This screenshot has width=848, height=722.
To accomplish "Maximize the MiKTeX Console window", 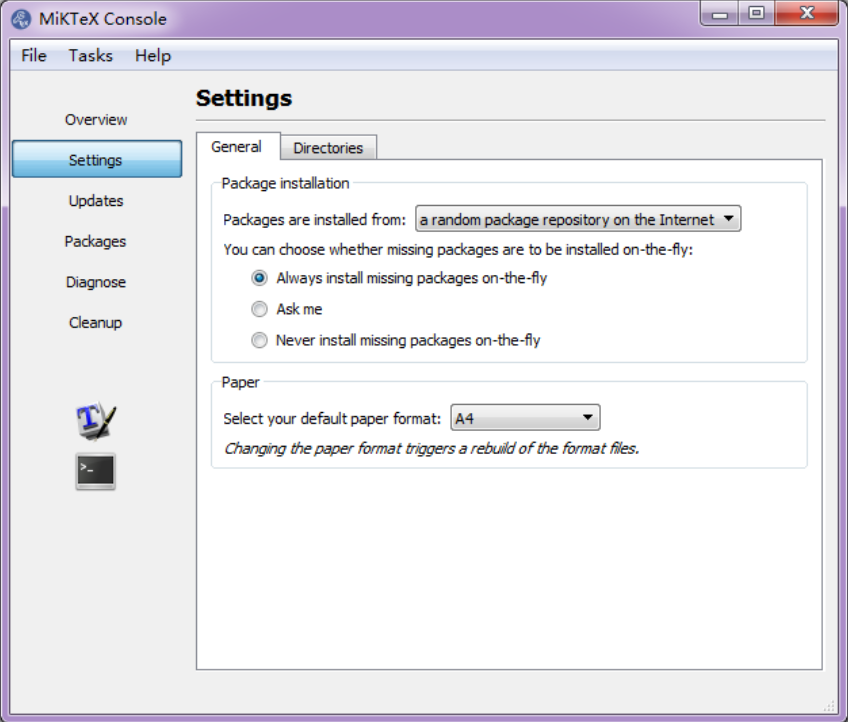I will pyautogui.click(x=757, y=13).
